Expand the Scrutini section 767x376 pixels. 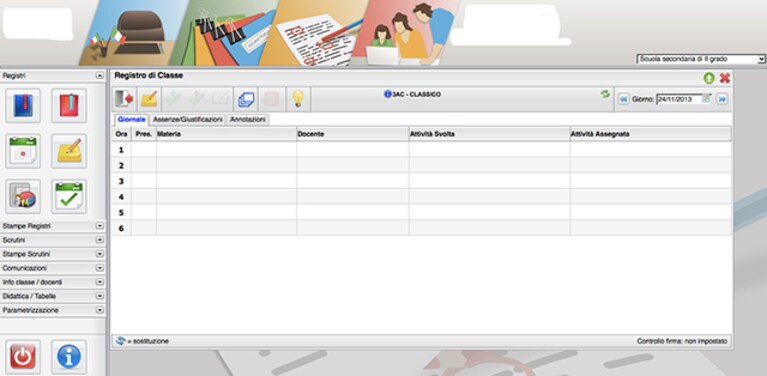[x=100, y=240]
